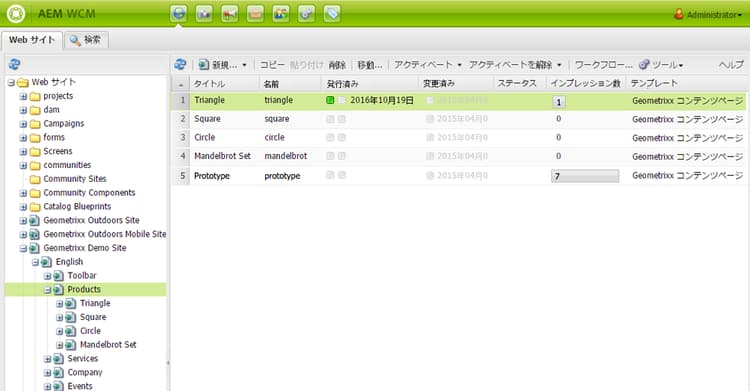
Task: Select the Screens folder in the tree
Action: pos(57,151)
